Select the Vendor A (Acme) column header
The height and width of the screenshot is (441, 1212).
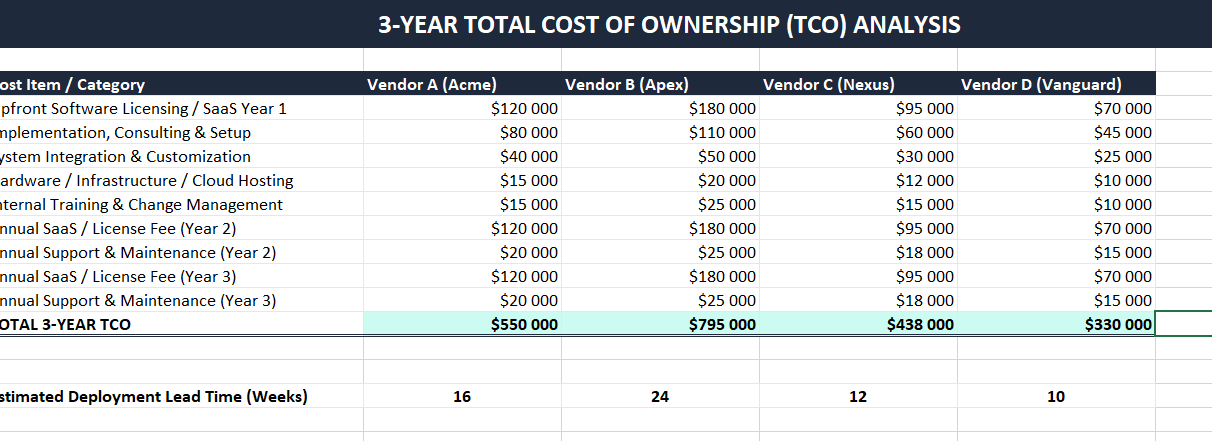[x=463, y=84]
